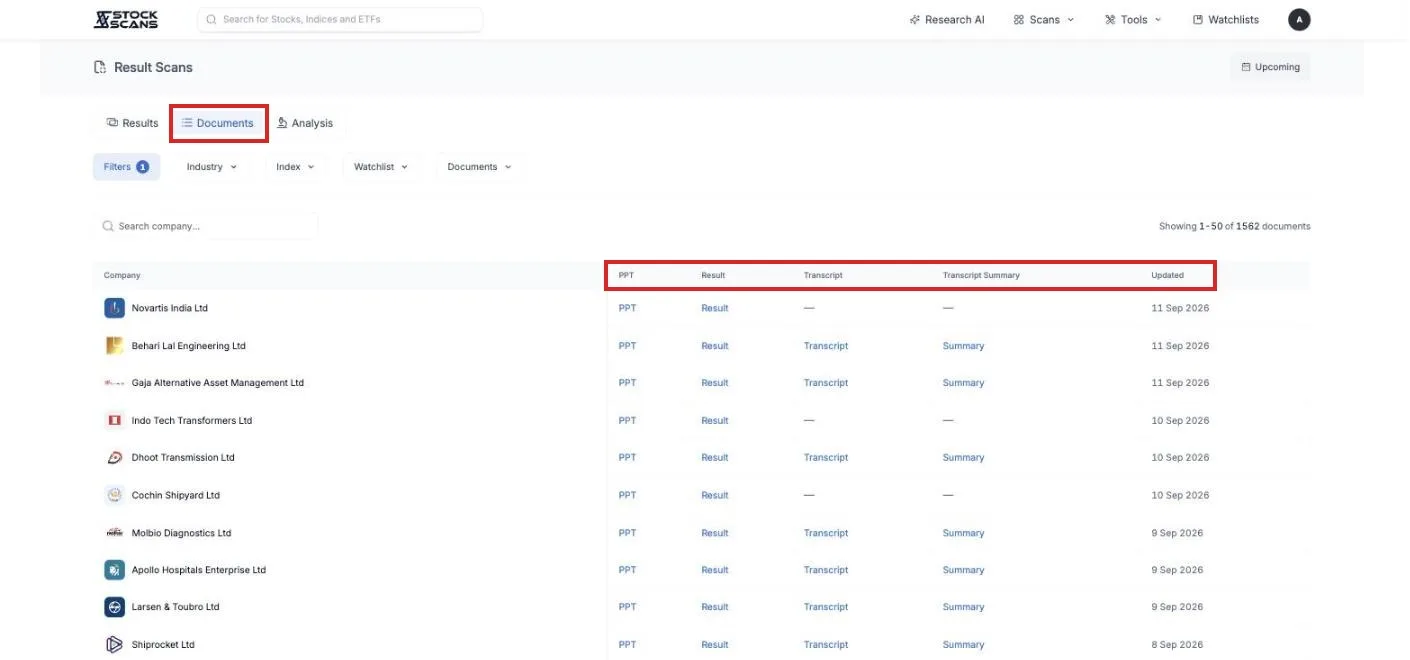
Task: Click the active filter count badge
Action: 142,167
